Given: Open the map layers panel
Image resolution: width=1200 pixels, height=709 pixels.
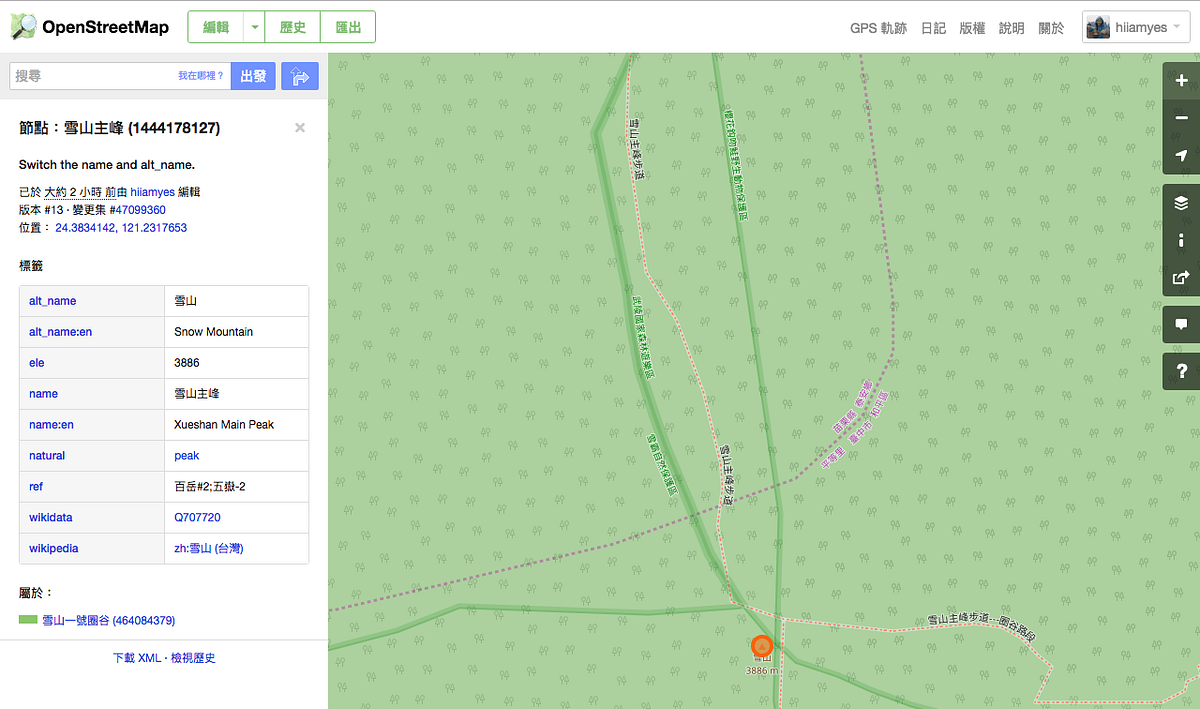Looking at the screenshot, I should [x=1181, y=202].
